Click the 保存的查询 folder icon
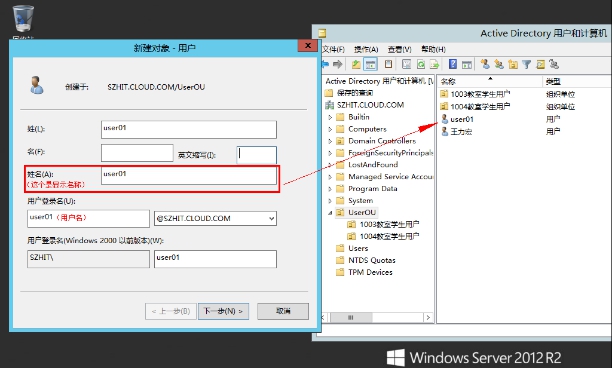Image resolution: width=612 pixels, height=368 pixels. coord(329,92)
